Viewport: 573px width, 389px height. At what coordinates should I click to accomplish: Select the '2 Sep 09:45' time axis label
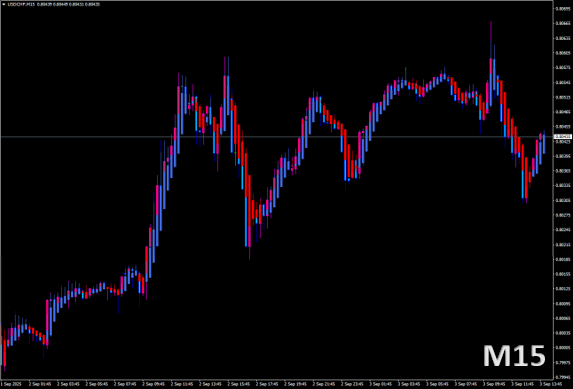click(153, 384)
